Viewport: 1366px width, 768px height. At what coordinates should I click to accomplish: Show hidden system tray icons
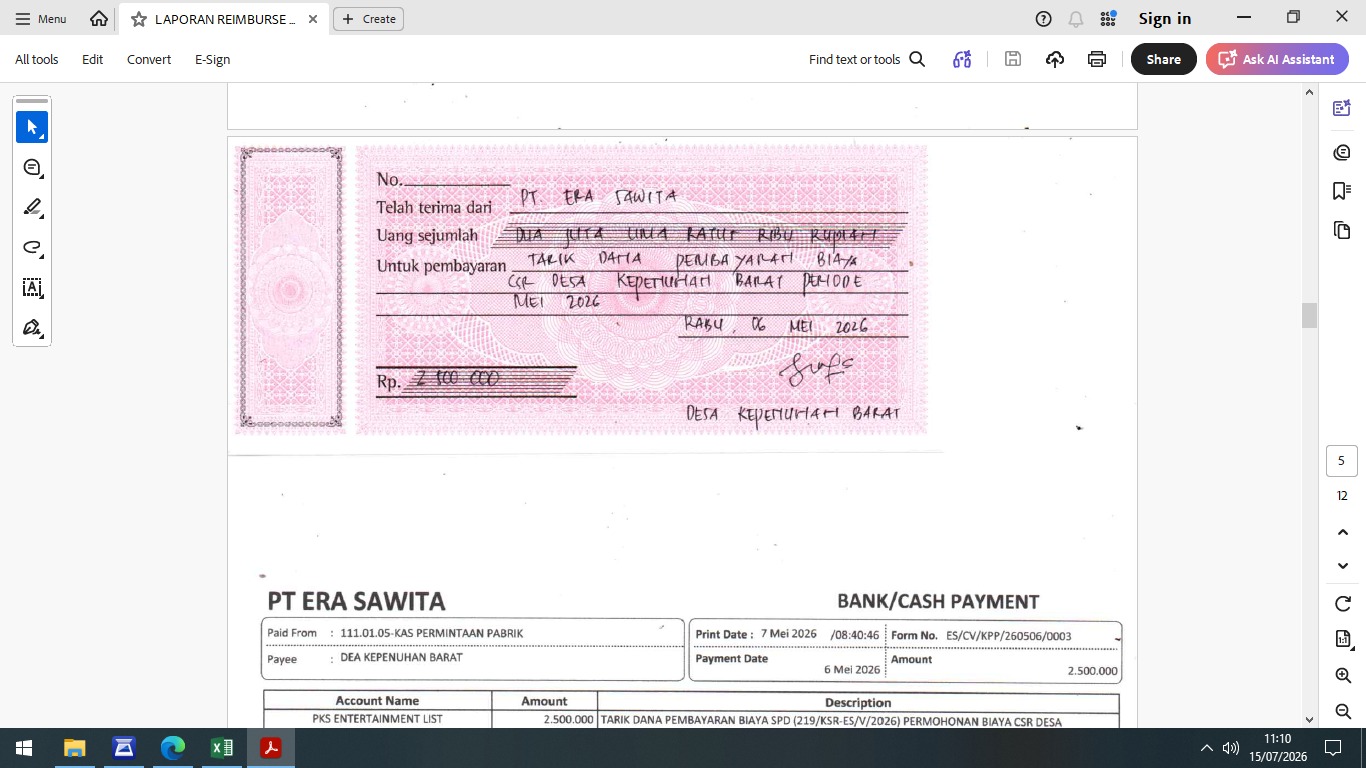pos(1206,748)
